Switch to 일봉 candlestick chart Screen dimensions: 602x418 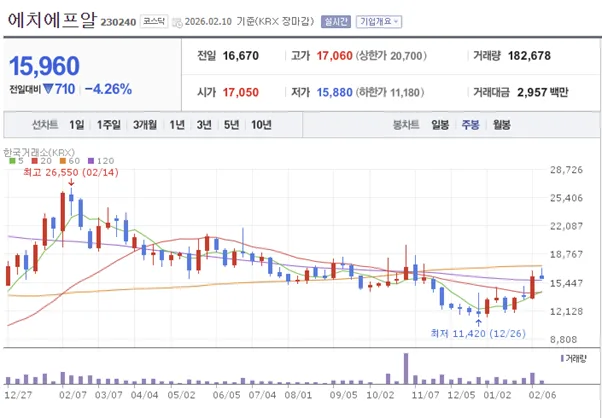(x=440, y=125)
